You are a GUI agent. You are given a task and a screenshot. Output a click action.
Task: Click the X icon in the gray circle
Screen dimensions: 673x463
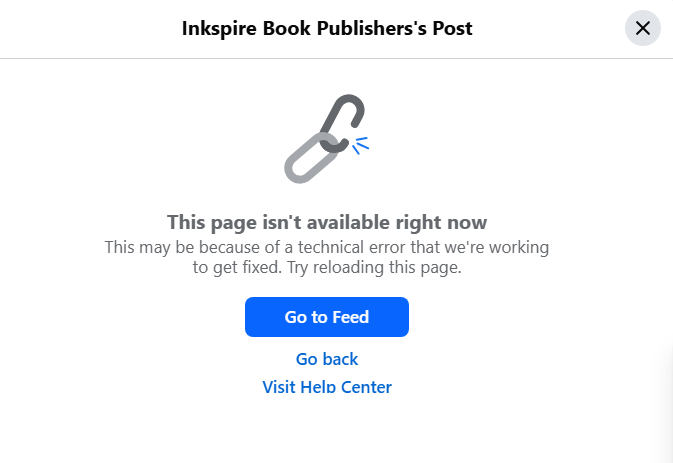tap(642, 28)
